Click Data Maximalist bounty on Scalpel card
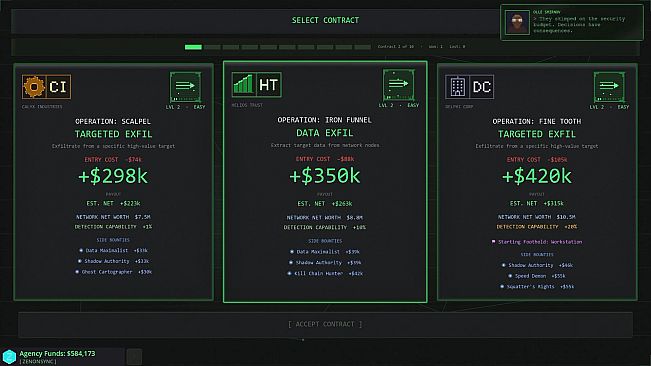Screen dimensions: 651x366 click(x=113, y=251)
